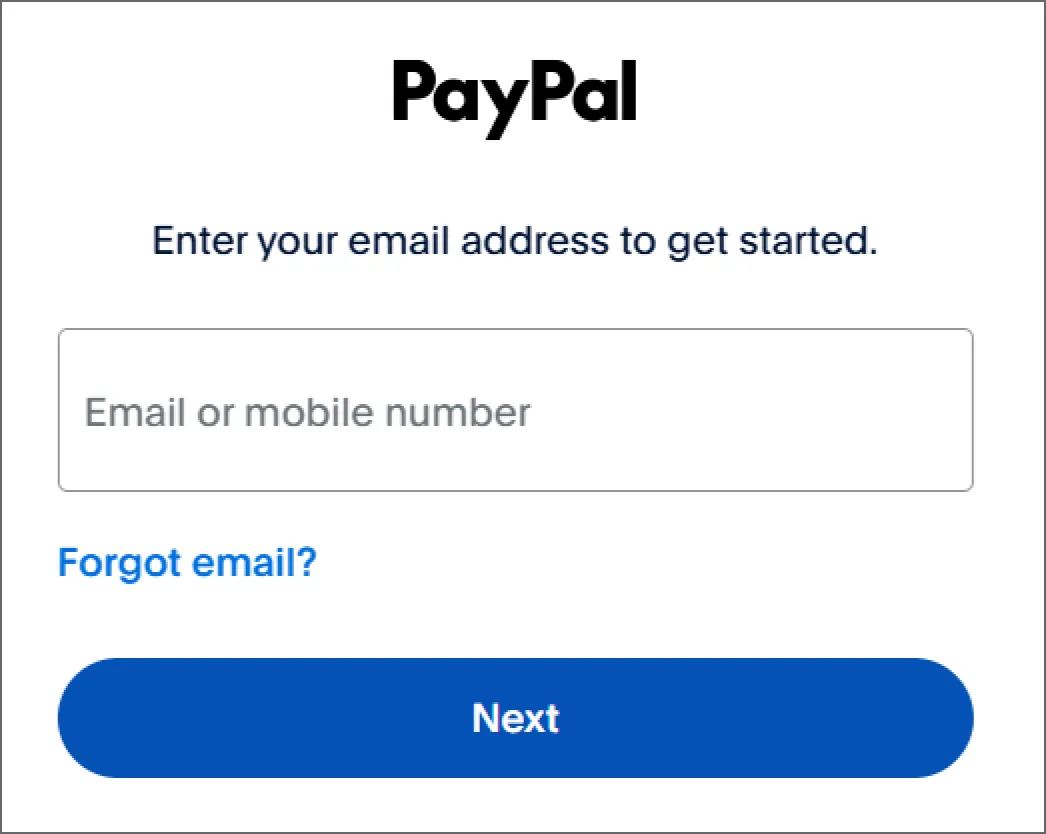The image size is (1046, 834).
Task: Click the "Enter your email address" heading text
Action: click(x=514, y=241)
